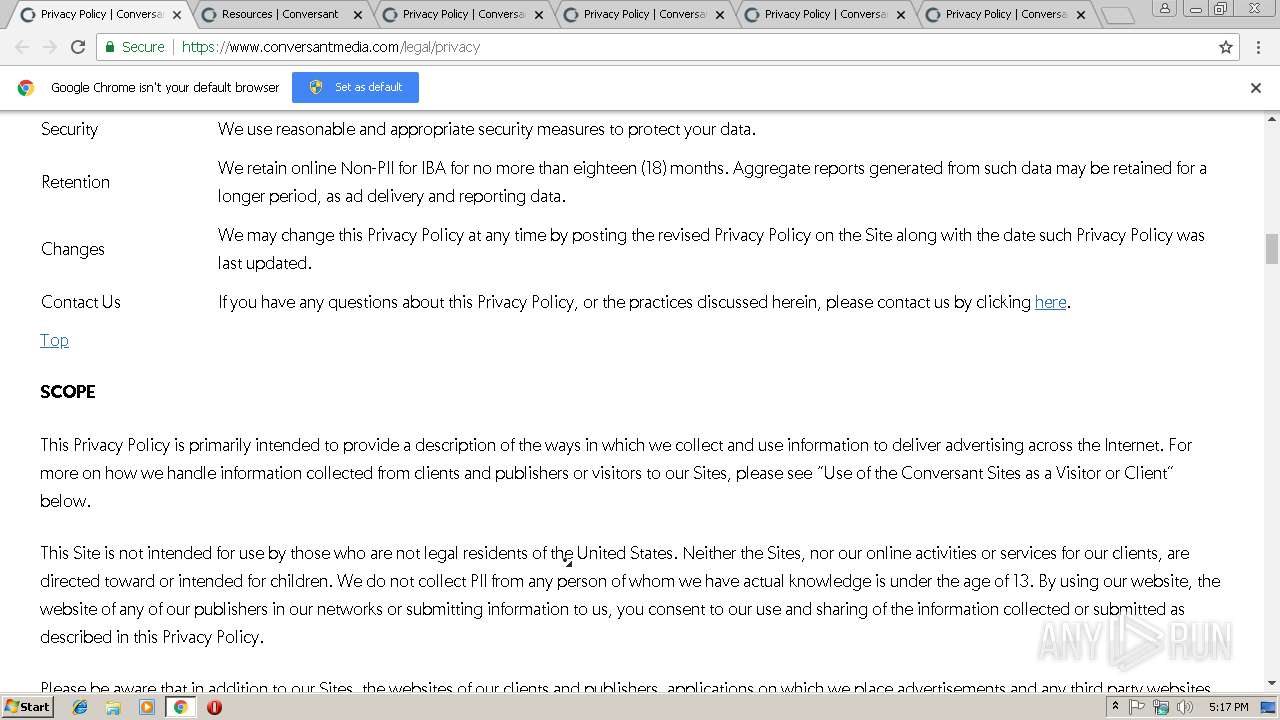Viewport: 1280px width, 720px height.
Task: Go back using the browser Back arrow
Action: pos(22,47)
